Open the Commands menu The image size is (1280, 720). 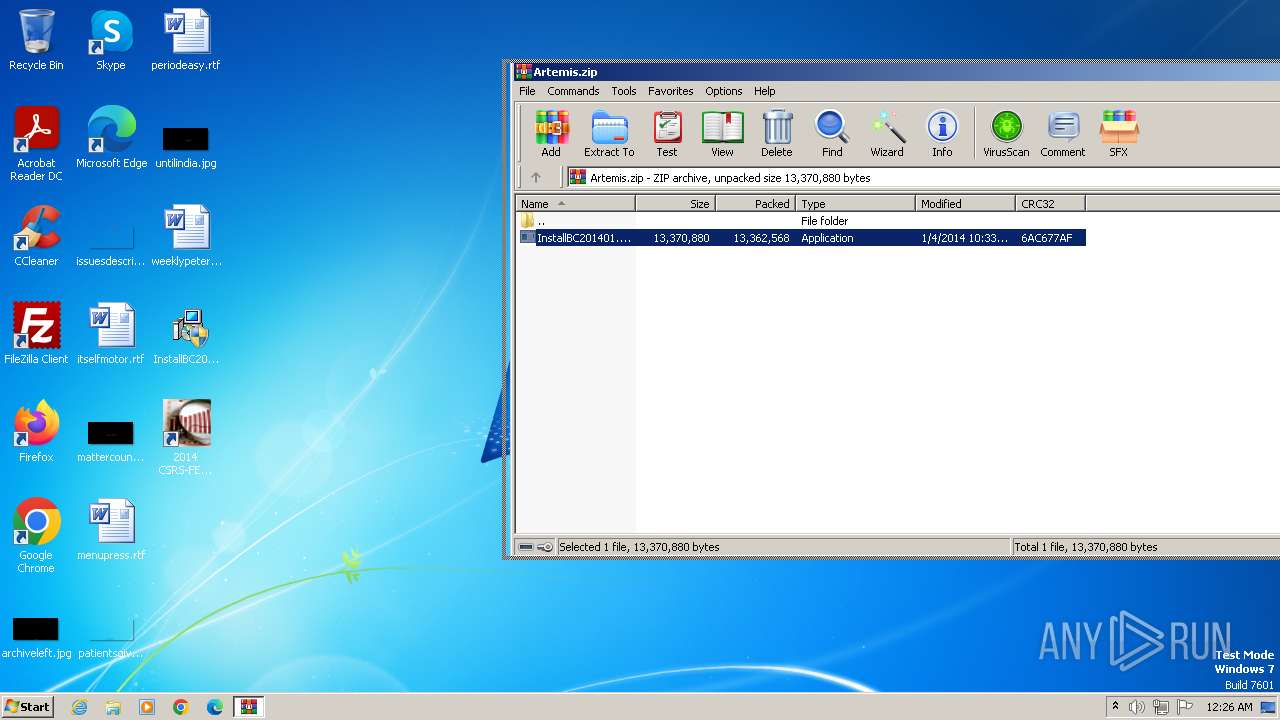[x=573, y=91]
